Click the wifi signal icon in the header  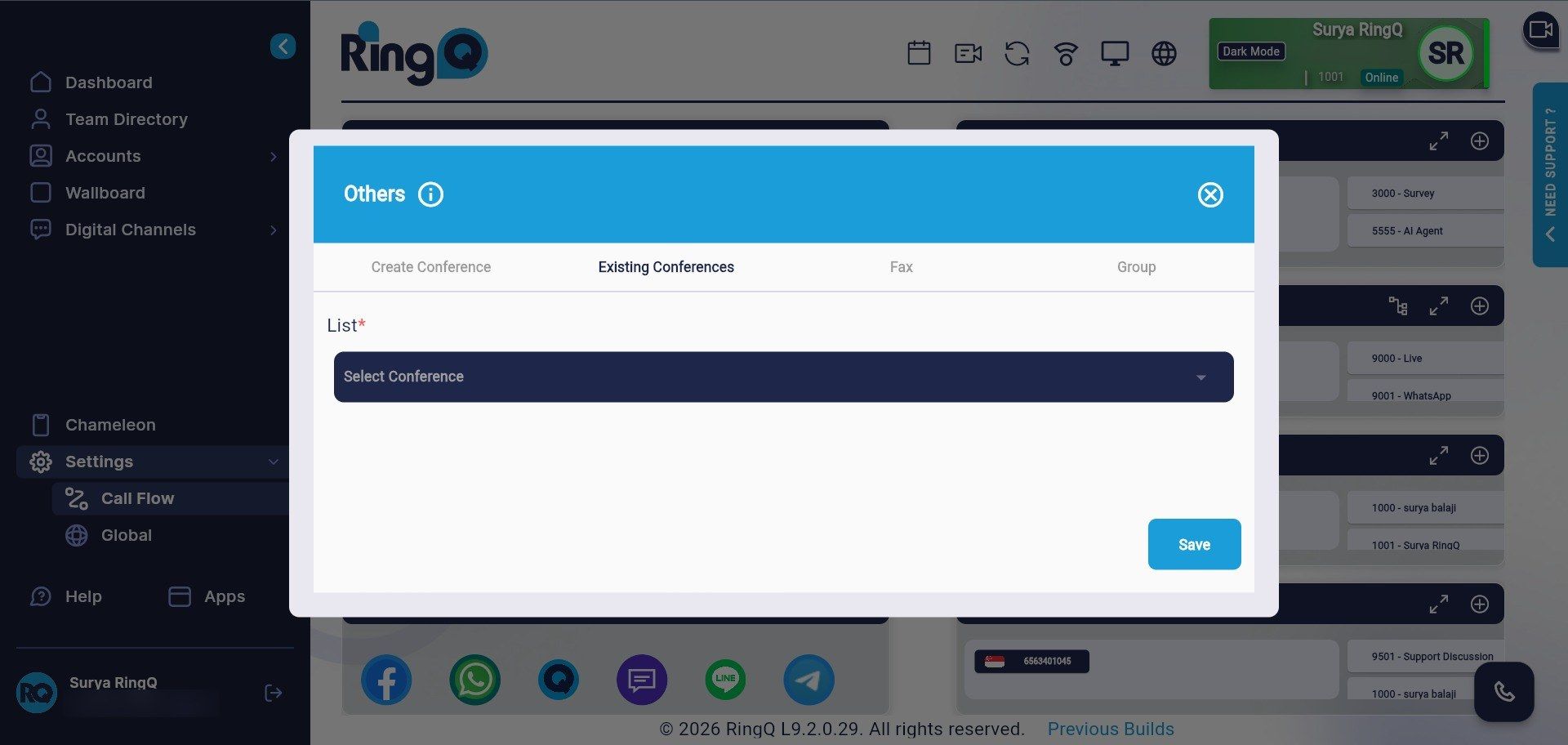pyautogui.click(x=1066, y=54)
